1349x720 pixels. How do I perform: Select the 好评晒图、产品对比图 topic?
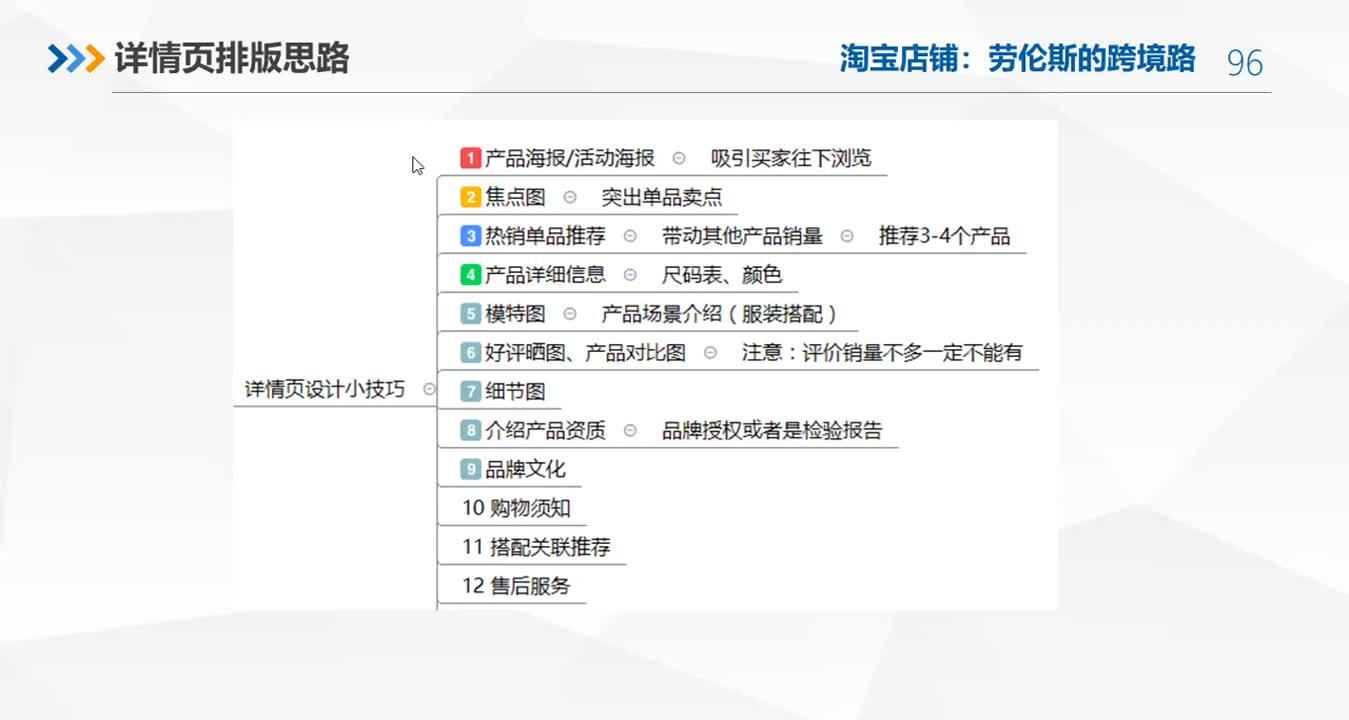click(585, 353)
